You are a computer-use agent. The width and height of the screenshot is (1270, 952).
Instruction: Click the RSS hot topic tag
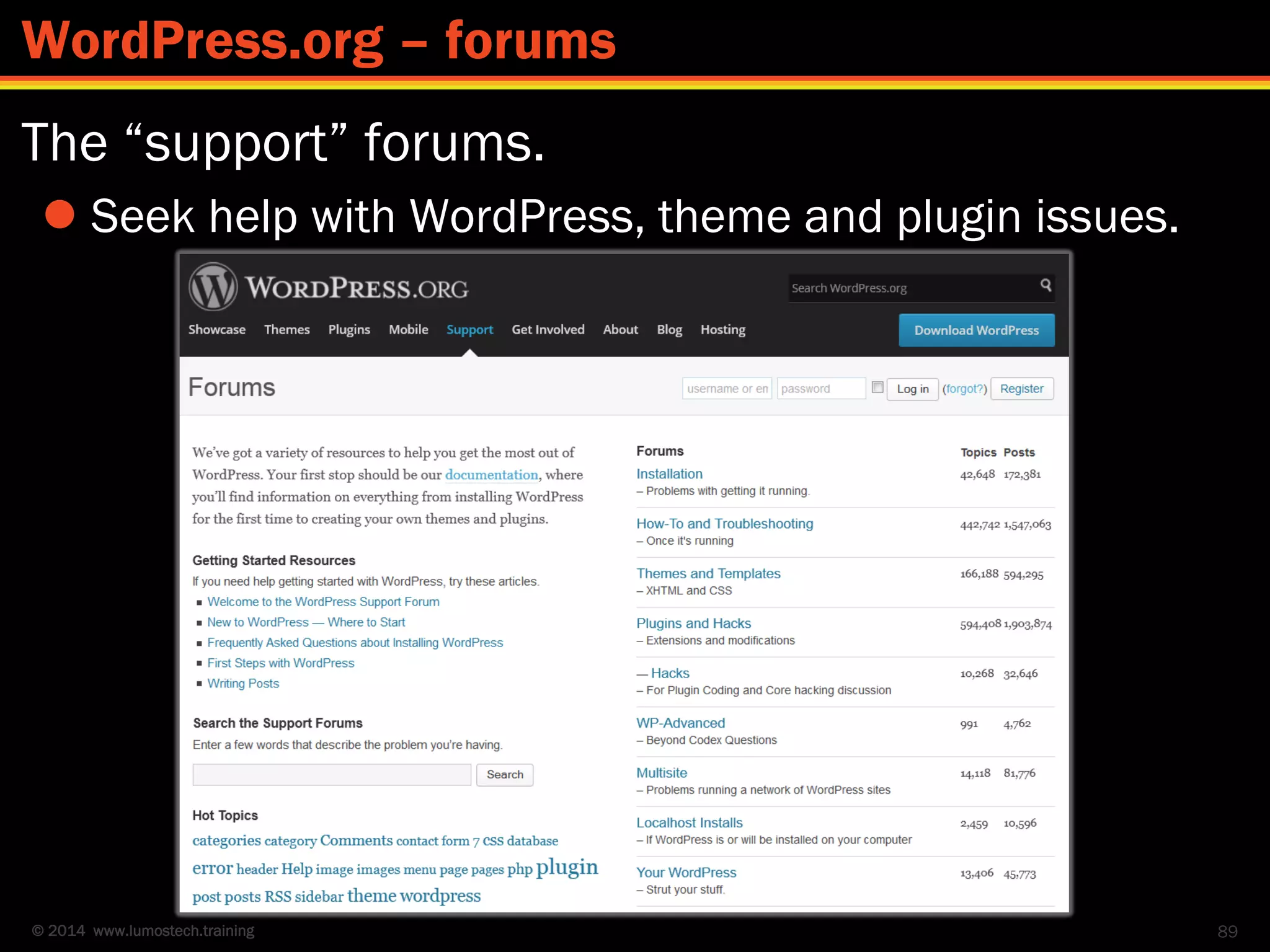tap(278, 897)
